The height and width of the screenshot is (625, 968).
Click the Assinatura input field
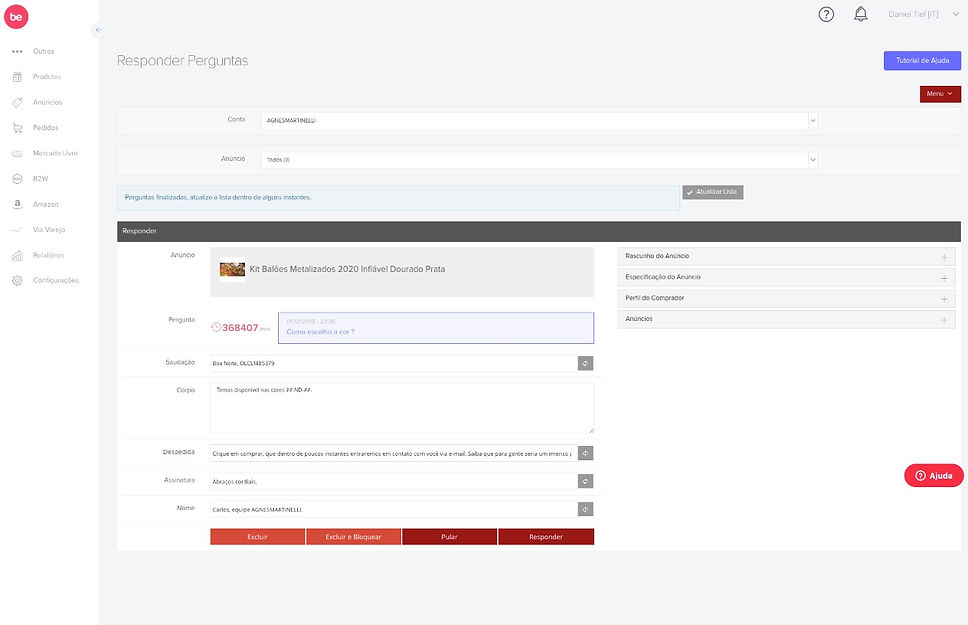(393, 481)
